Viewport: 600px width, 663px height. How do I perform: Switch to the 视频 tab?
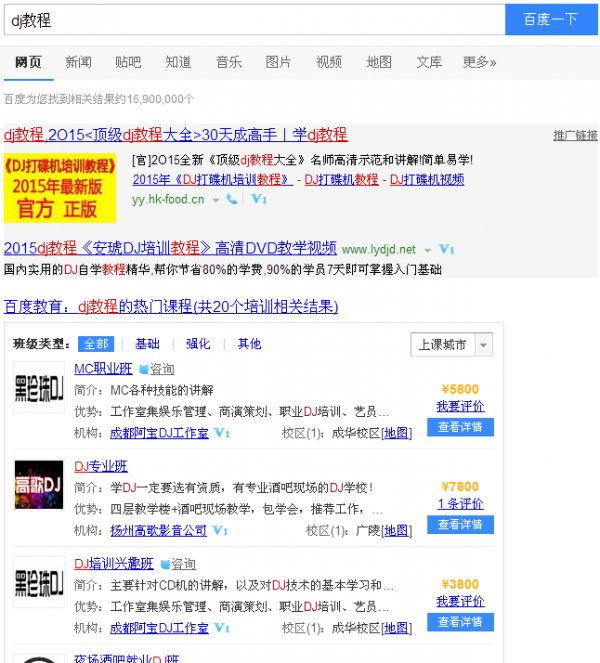pos(329,62)
